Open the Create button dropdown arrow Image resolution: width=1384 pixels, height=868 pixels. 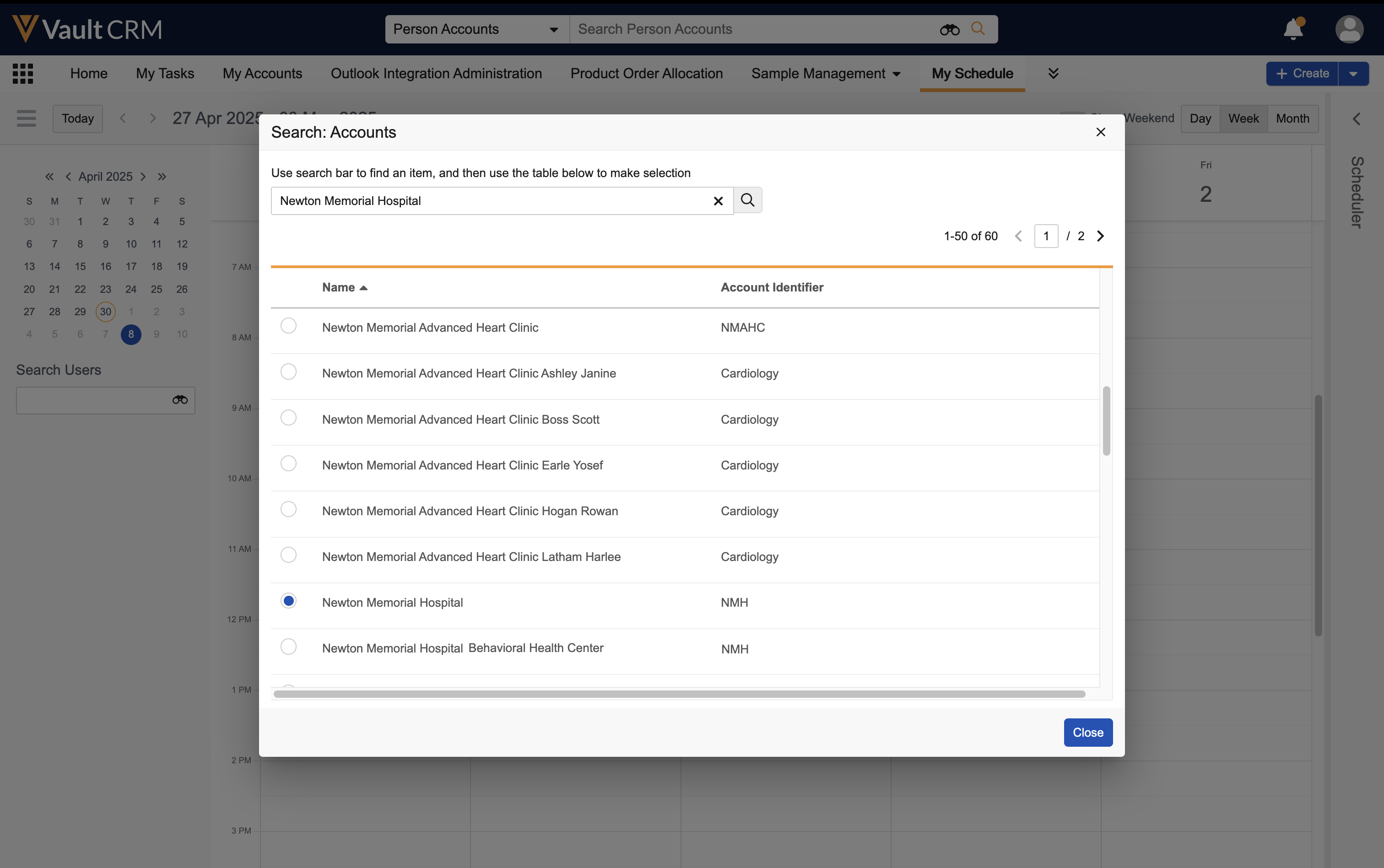coord(1353,74)
